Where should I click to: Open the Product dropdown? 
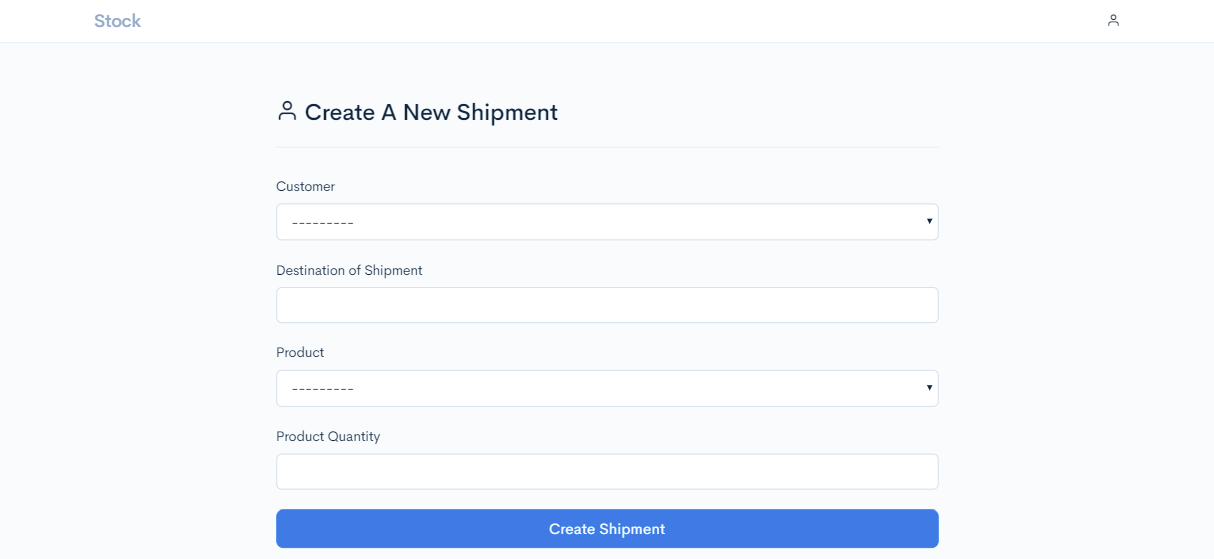(x=606, y=389)
